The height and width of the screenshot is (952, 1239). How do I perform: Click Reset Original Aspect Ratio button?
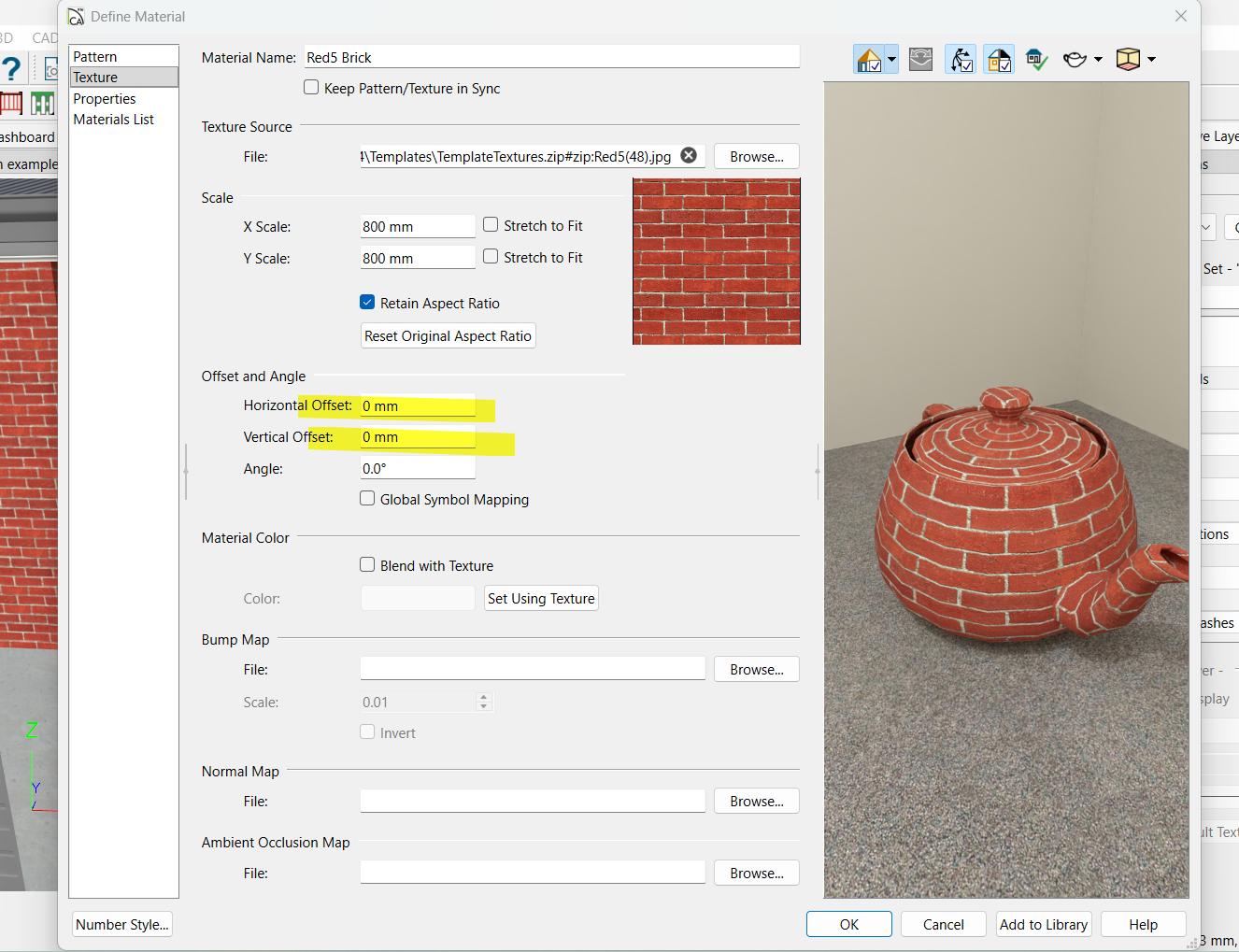[x=448, y=336]
